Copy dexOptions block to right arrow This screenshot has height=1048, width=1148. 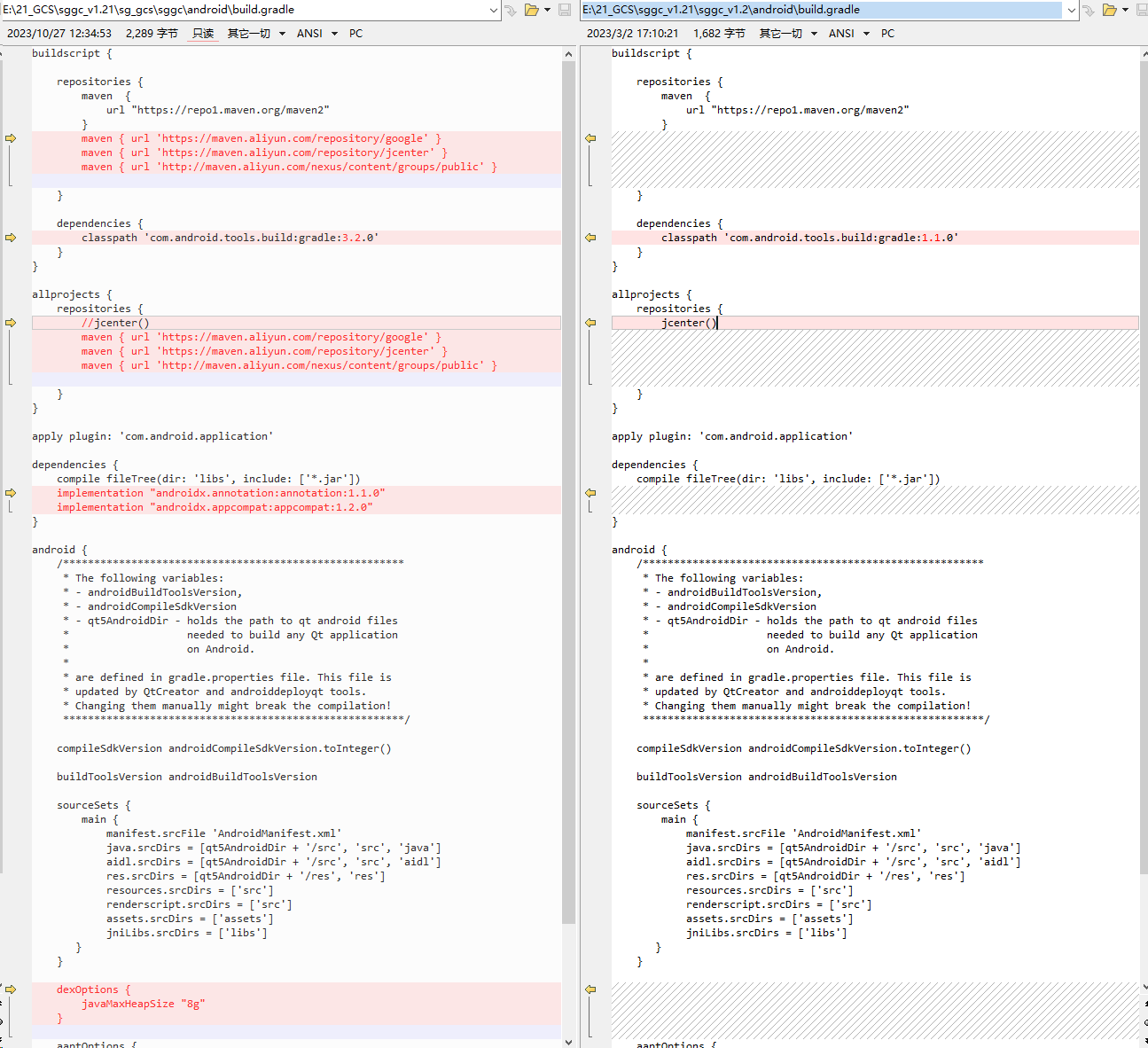(x=11, y=989)
